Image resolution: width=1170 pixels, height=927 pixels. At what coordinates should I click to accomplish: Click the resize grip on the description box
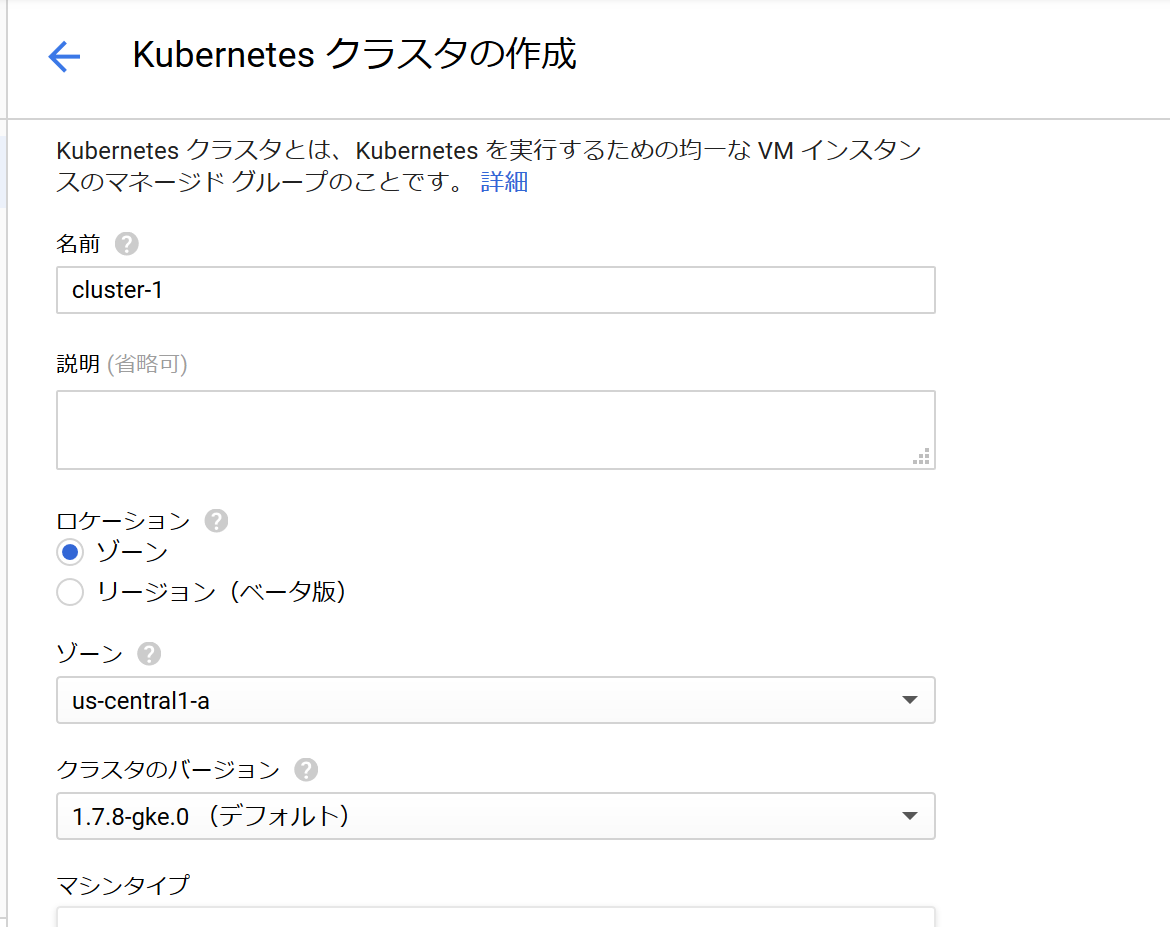(920, 458)
